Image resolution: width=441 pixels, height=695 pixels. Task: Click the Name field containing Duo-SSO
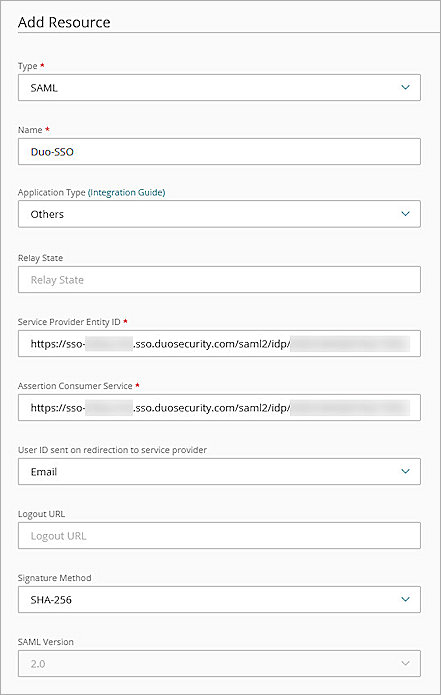[219, 152]
